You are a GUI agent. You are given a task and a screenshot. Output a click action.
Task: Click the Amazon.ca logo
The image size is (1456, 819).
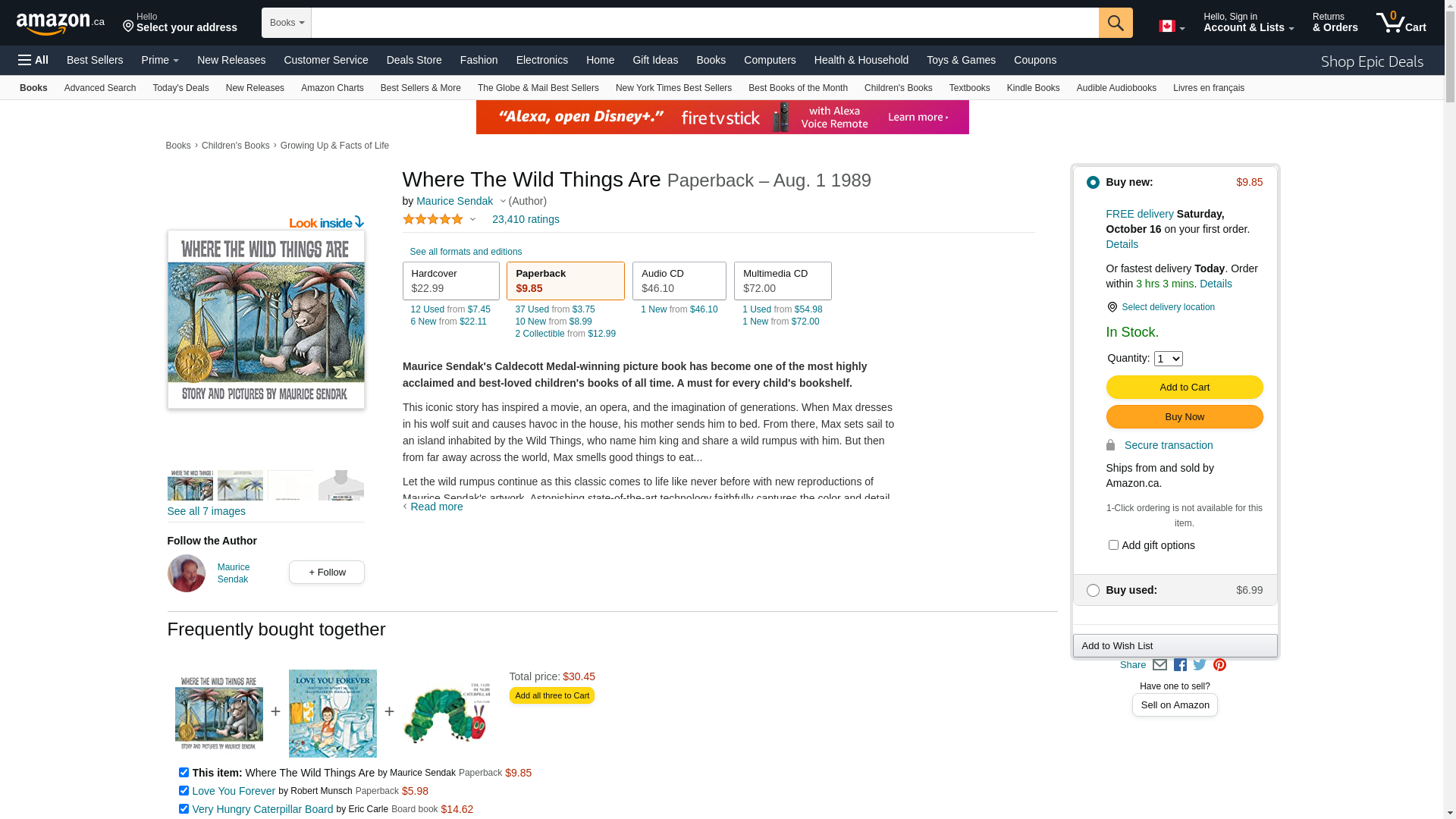coord(61,24)
